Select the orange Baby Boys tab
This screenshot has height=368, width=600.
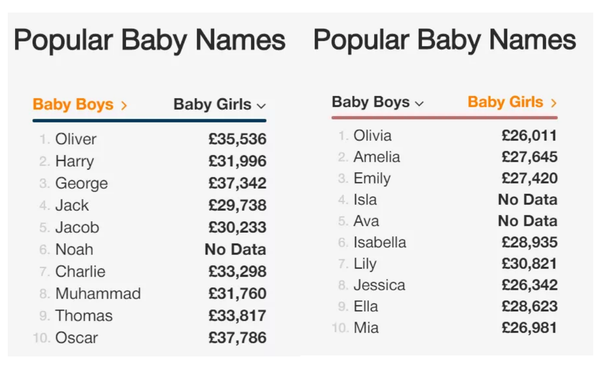[x=73, y=104]
